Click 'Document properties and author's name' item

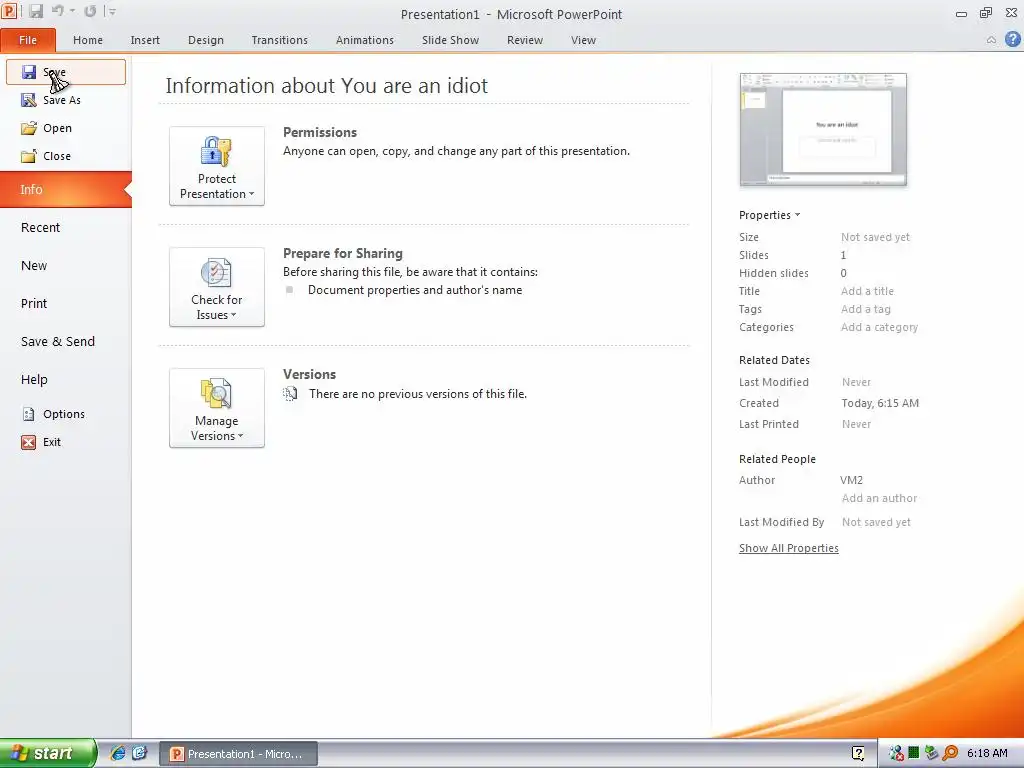[415, 290]
